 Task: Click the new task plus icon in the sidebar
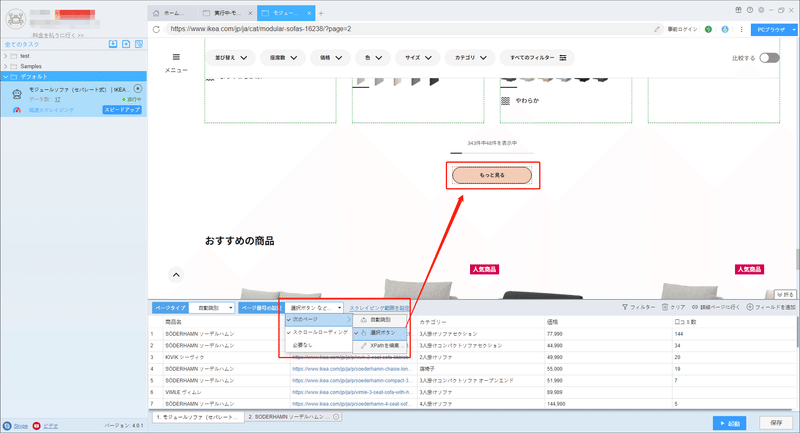126,44
